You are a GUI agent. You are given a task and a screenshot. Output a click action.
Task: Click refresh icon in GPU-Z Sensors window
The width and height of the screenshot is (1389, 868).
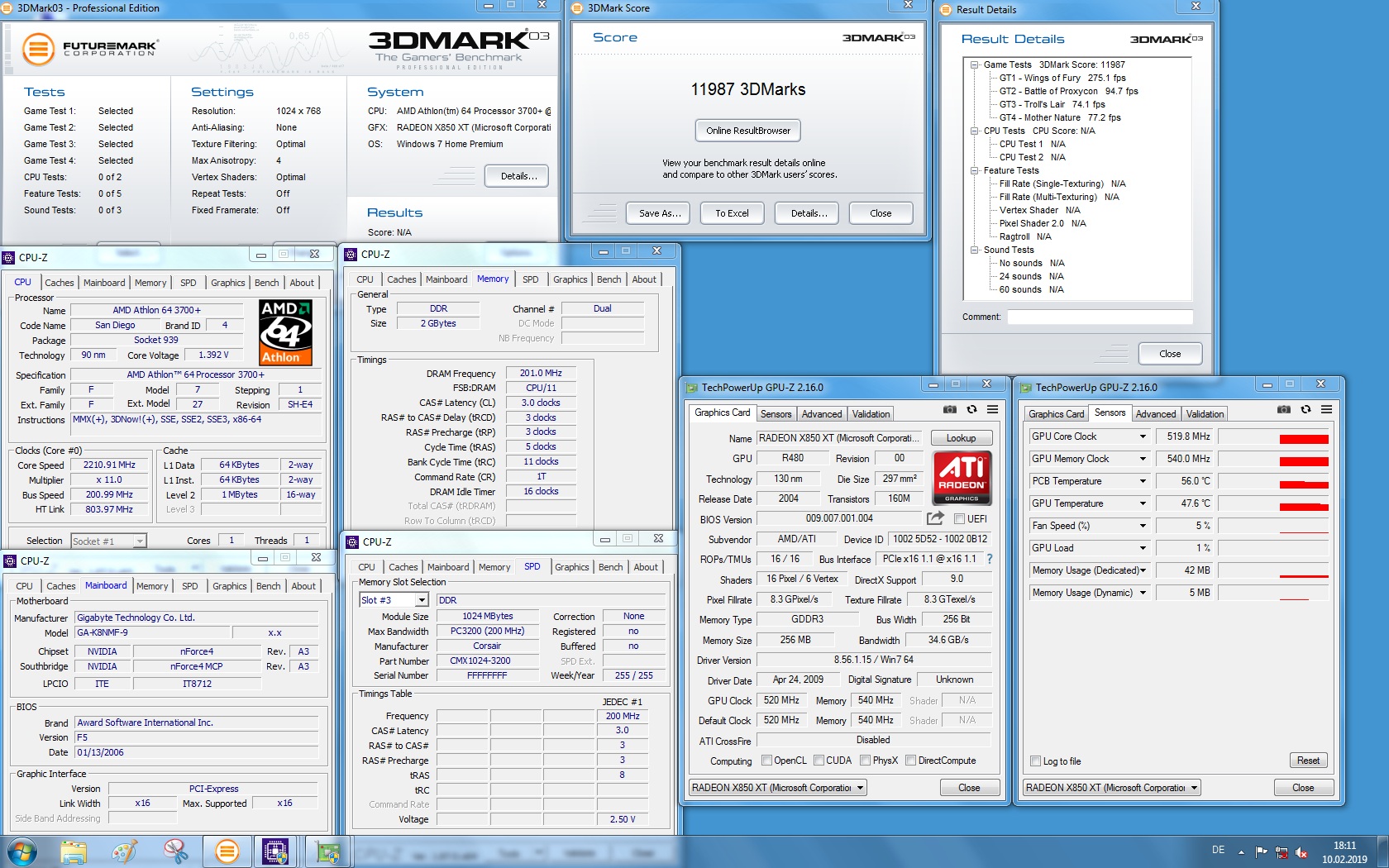[1305, 409]
